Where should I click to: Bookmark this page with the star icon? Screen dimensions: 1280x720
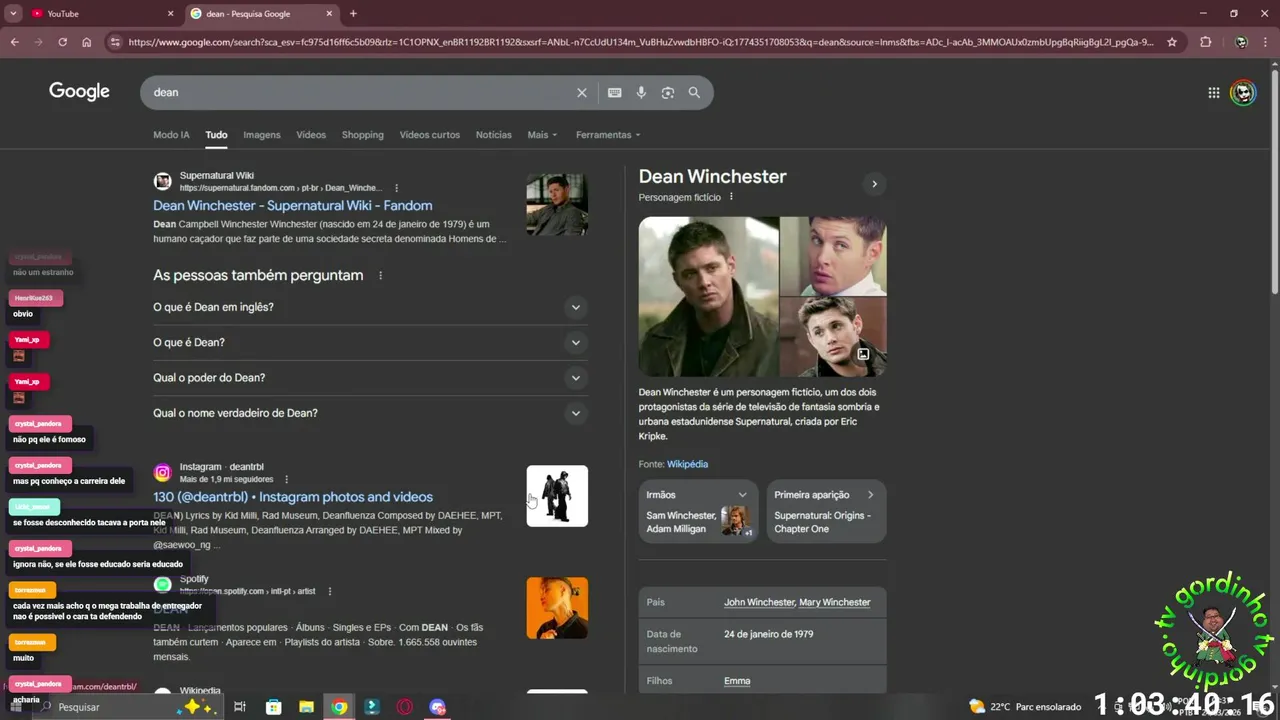pos(1172,42)
